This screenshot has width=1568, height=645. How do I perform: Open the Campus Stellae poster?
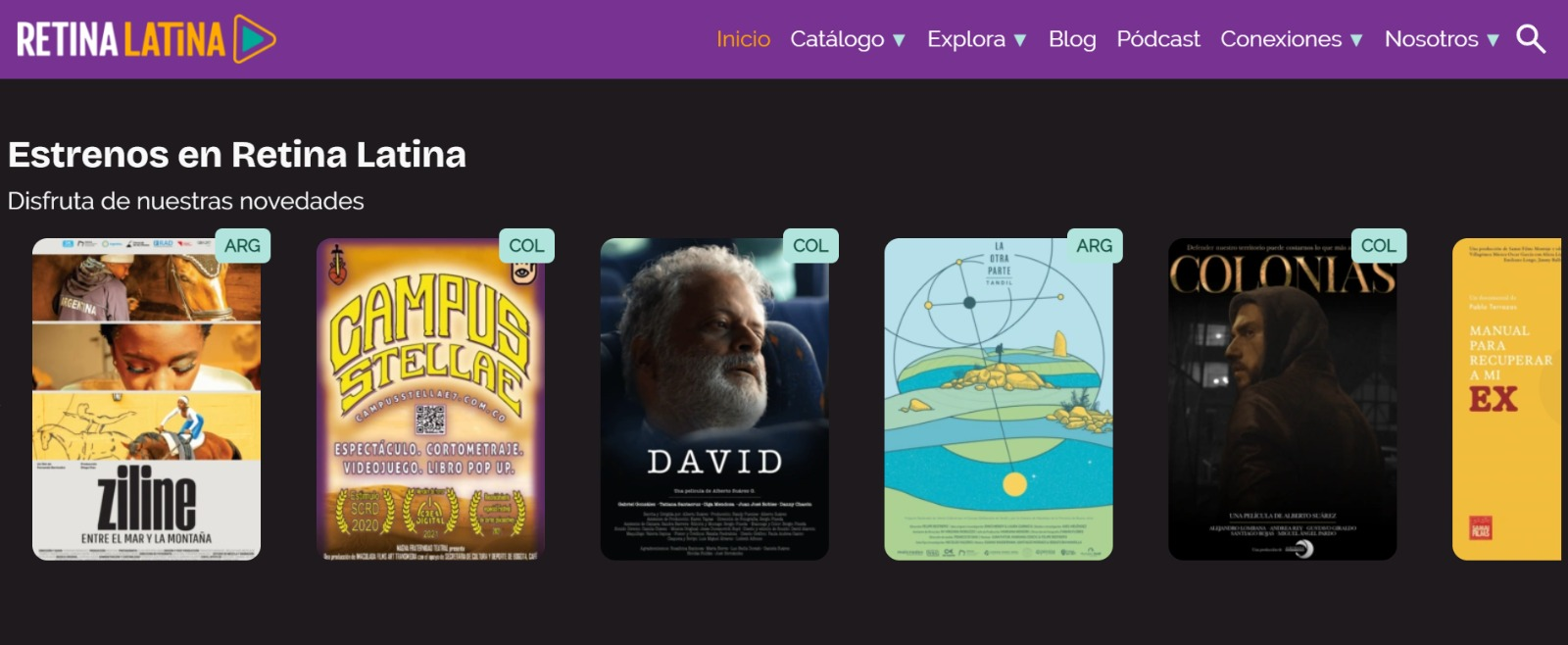[430, 399]
